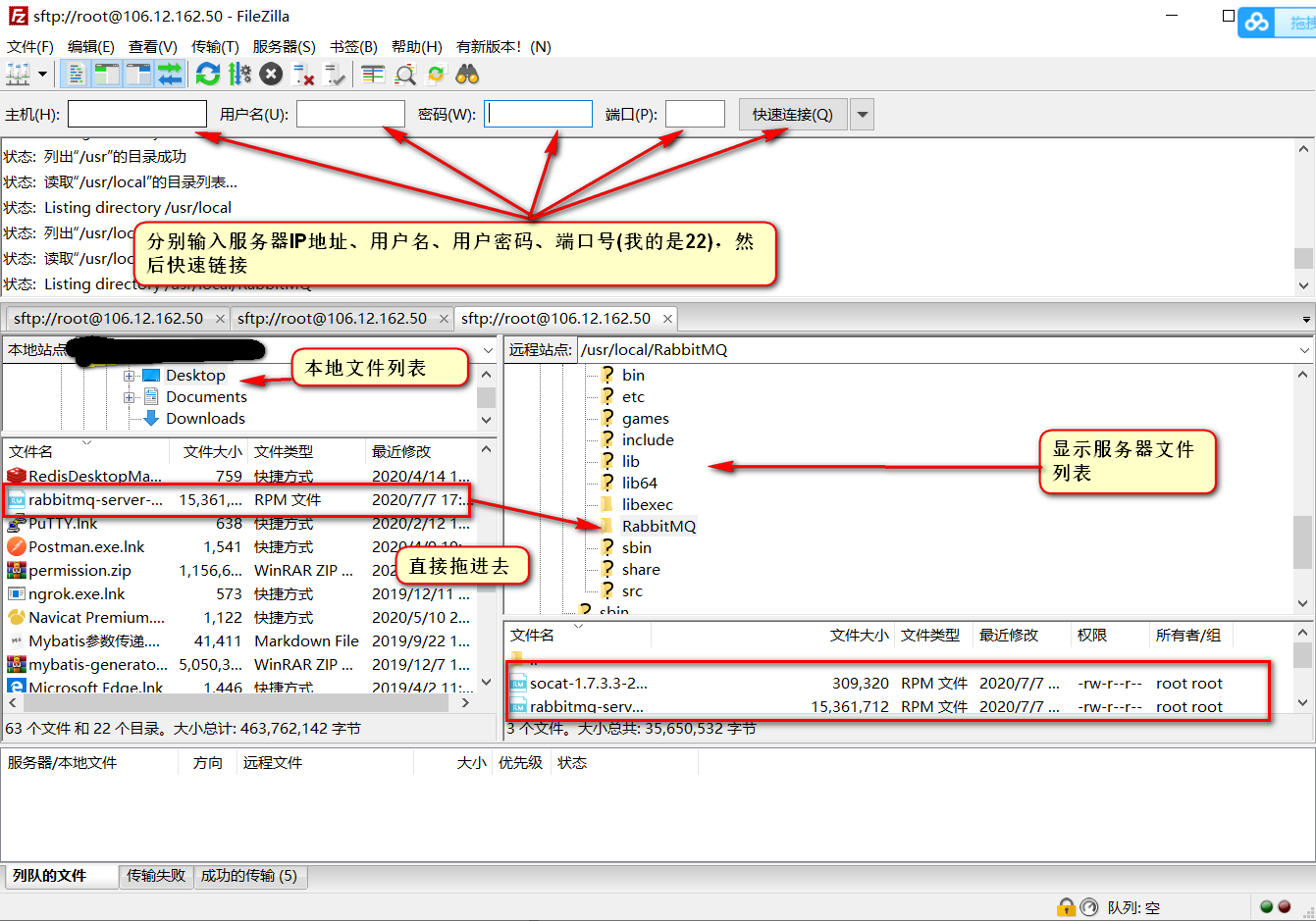The image size is (1316, 921).
Task: Focus the 主机(H) host input field
Action: (x=137, y=114)
